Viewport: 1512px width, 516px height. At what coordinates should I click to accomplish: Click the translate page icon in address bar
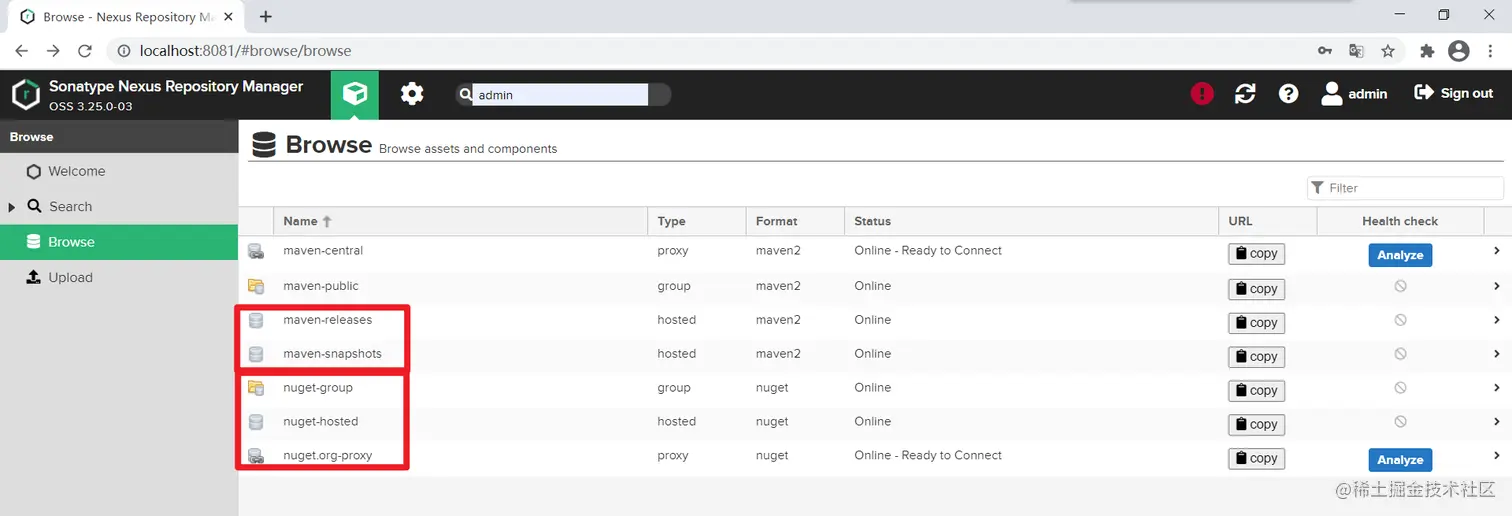pyautogui.click(x=1356, y=50)
